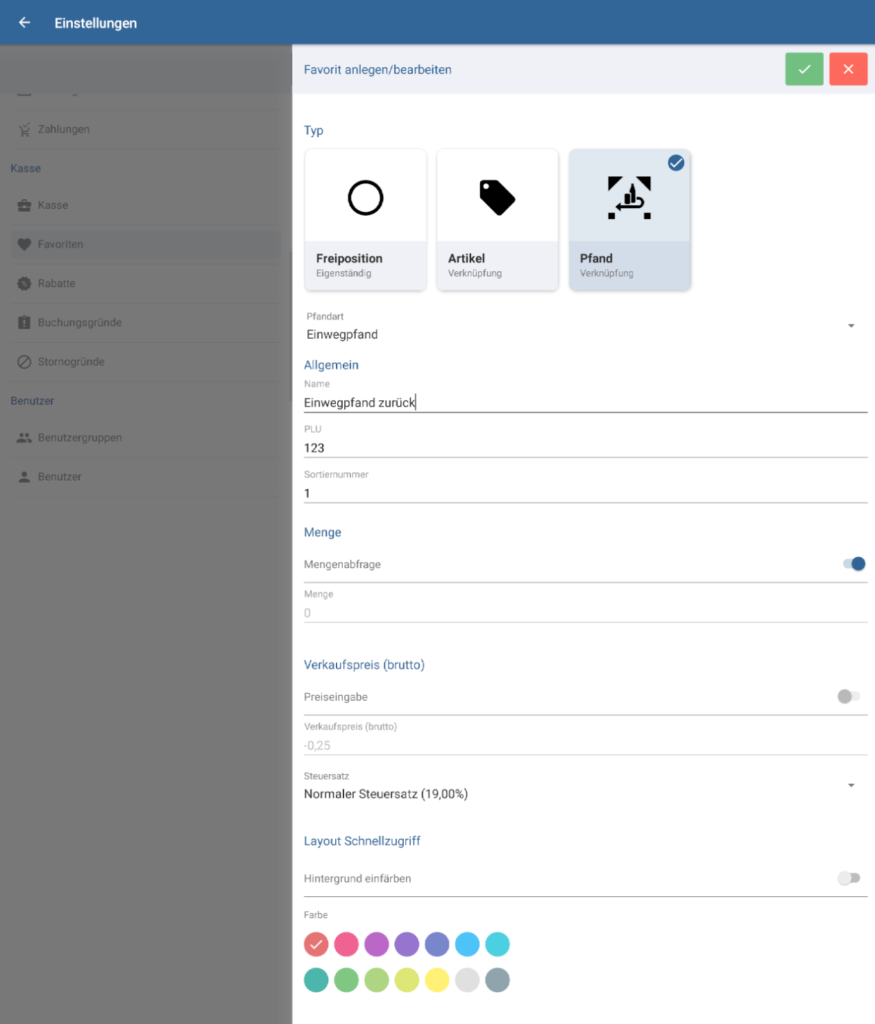Click the Sortiernummer field
This screenshot has height=1024, width=875.
point(584,493)
